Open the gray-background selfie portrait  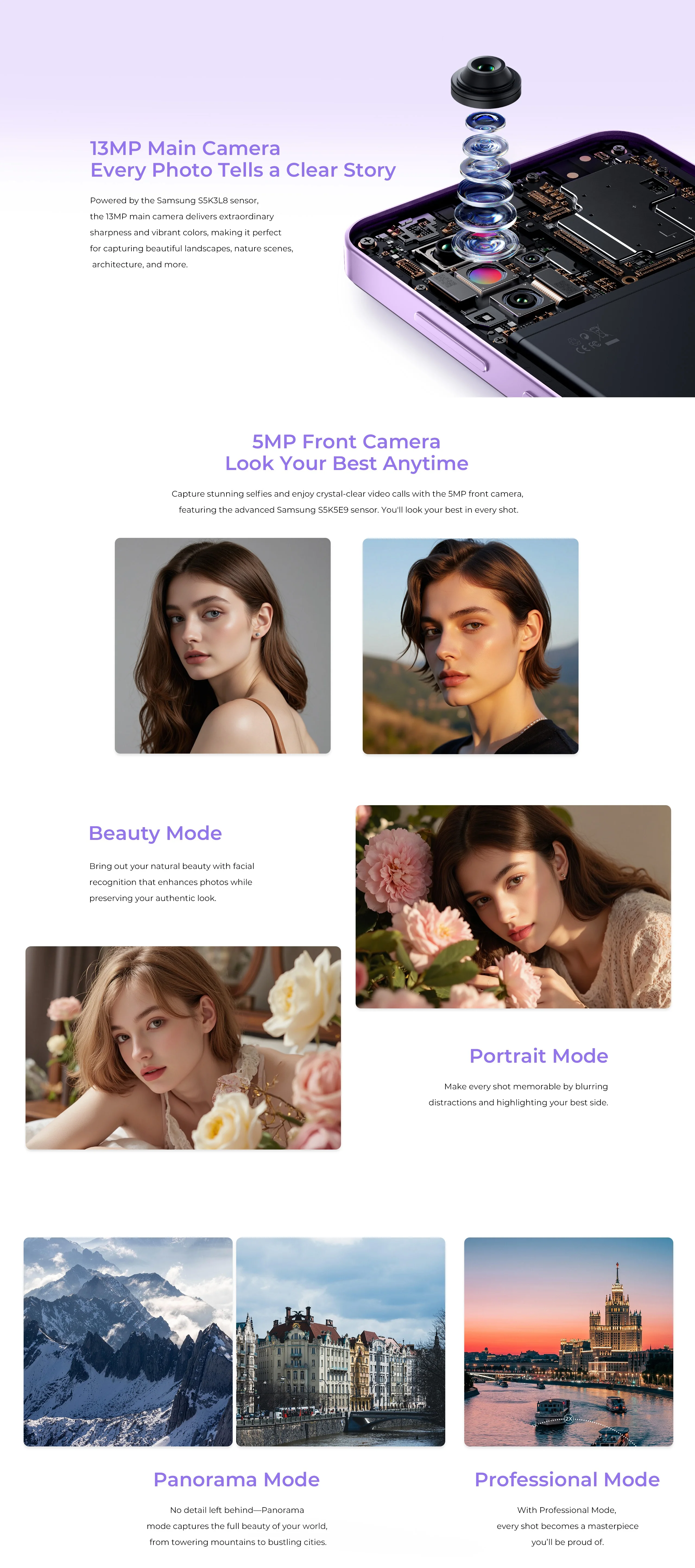tap(222, 646)
